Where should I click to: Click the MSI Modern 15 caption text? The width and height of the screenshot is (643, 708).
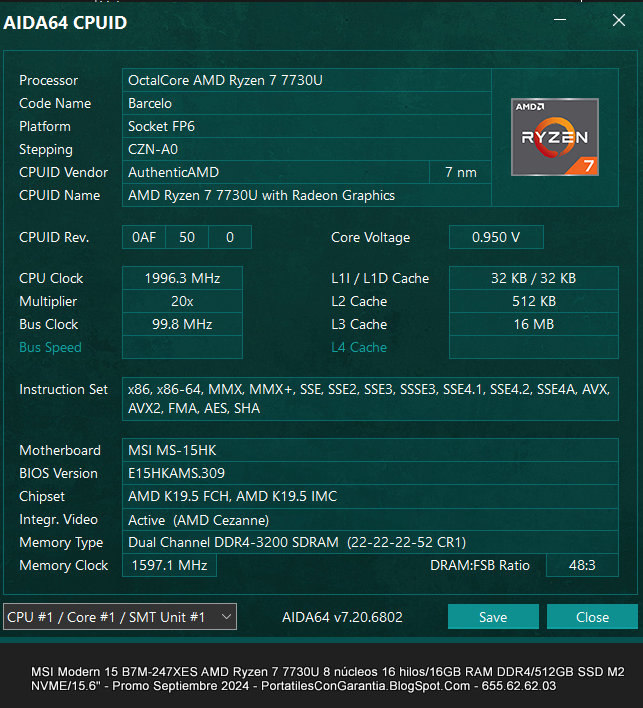327,679
